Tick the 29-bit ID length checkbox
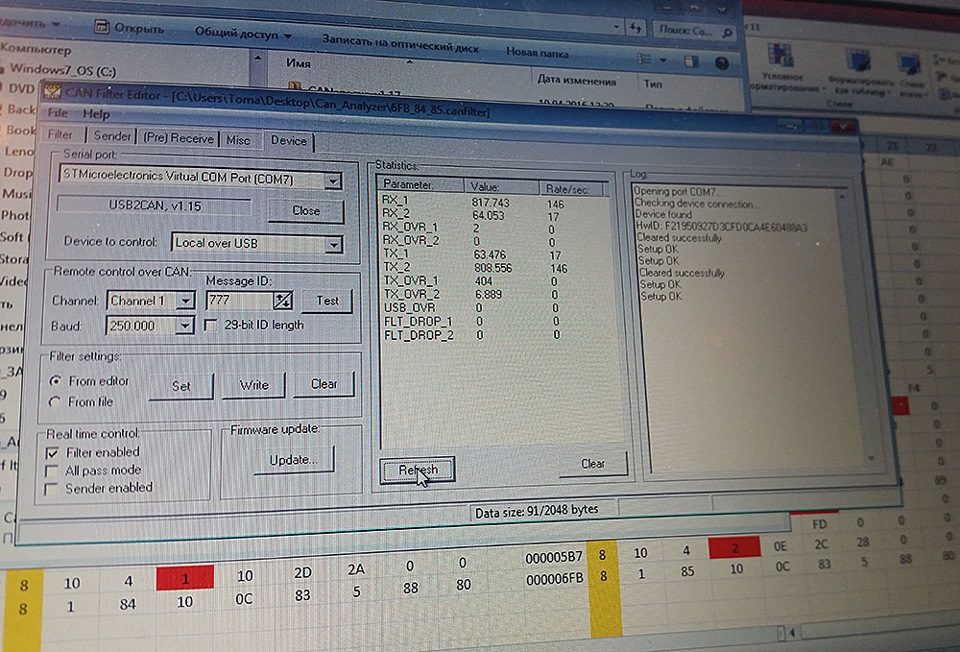 [x=211, y=325]
